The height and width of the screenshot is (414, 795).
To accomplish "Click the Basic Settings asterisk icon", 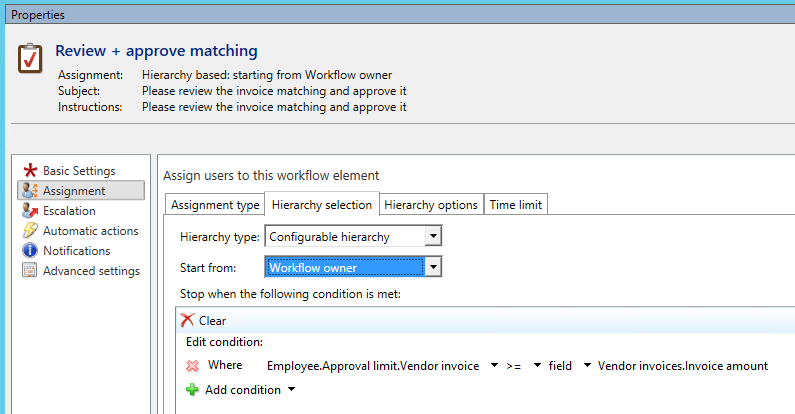I will [29, 171].
